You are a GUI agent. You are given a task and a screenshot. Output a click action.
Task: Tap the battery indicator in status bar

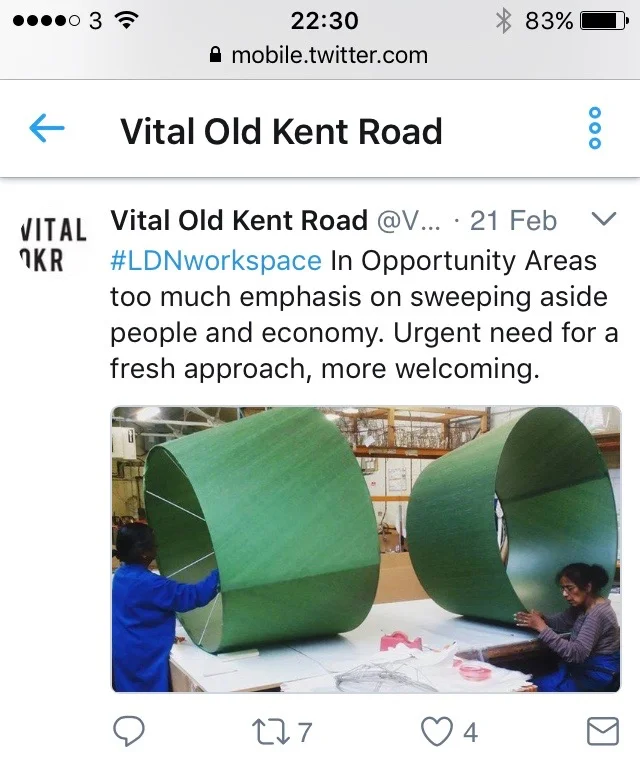pos(604,21)
